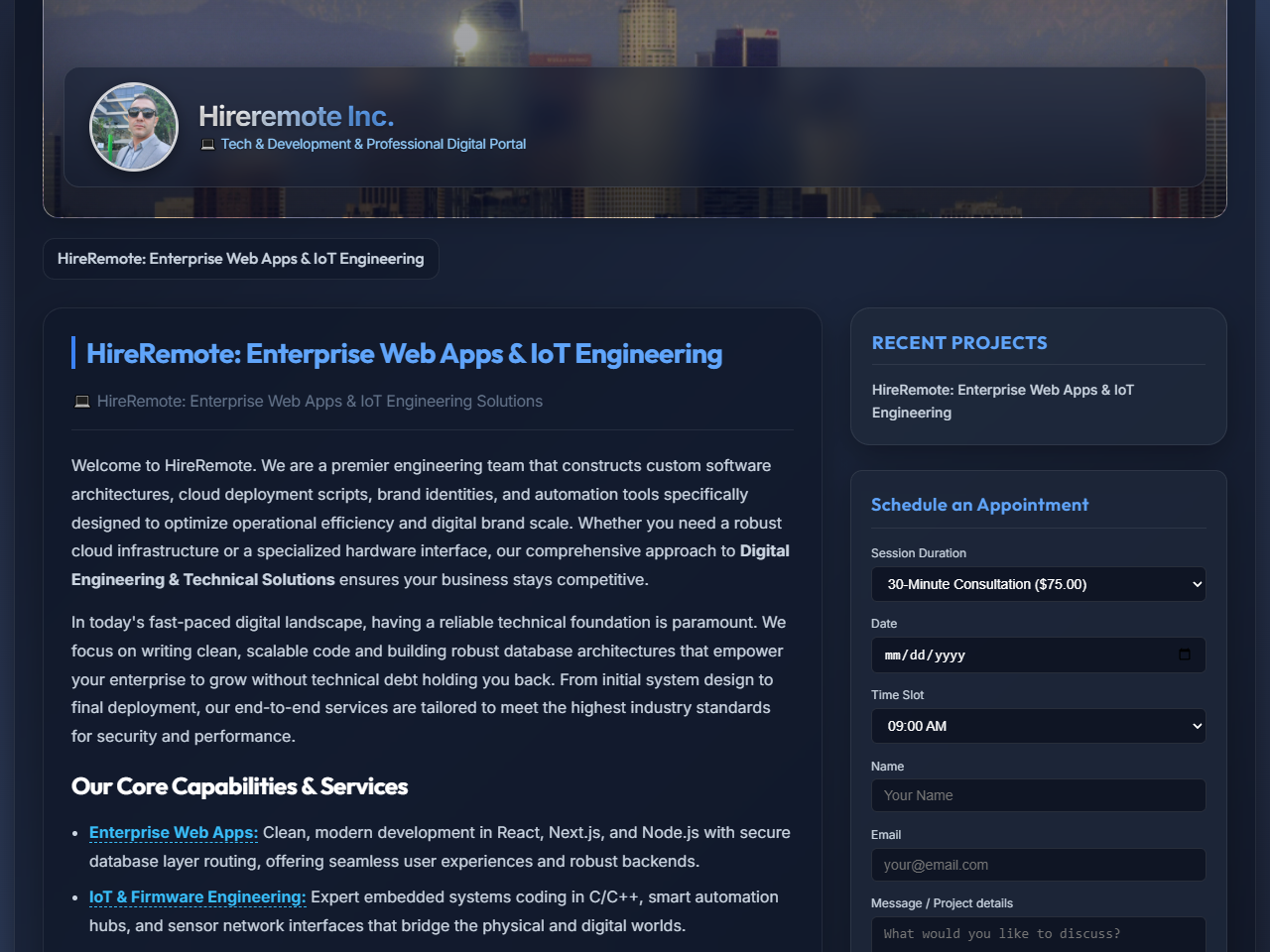Open the calendar picker icon
This screenshot has width=1270, height=952.
(1185, 654)
